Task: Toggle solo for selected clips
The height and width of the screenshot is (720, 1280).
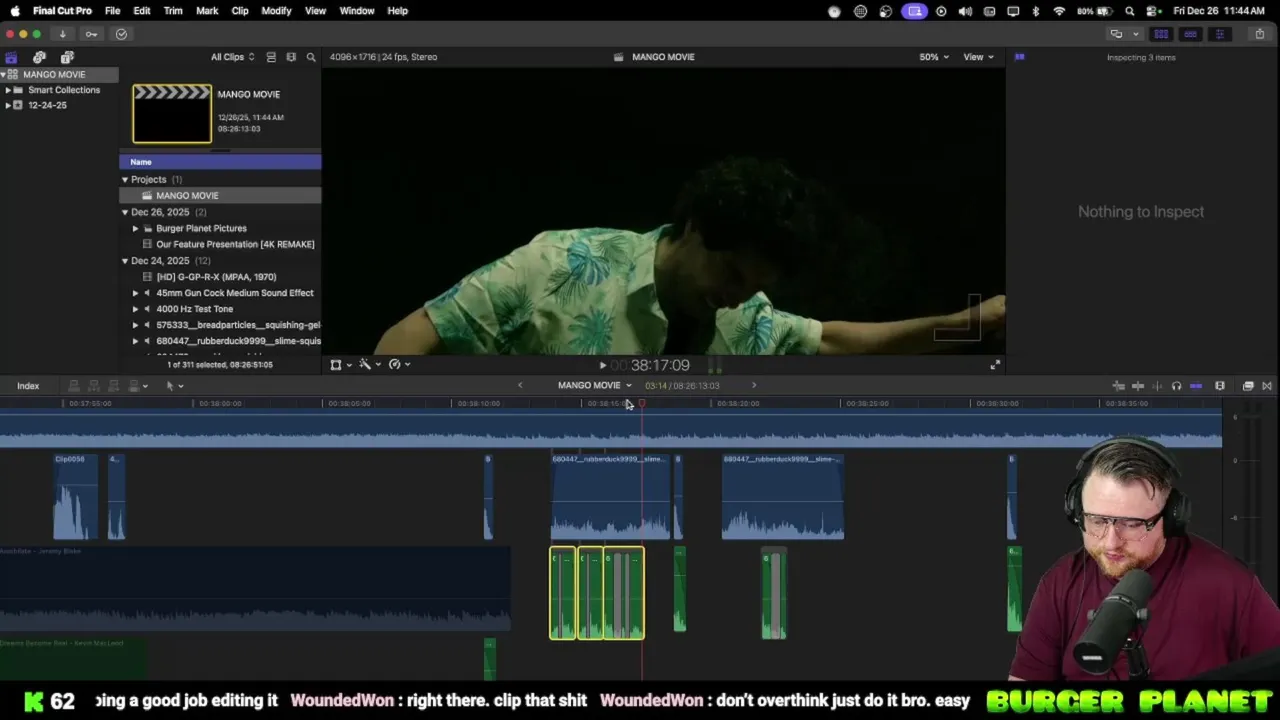Action: click(1176, 386)
